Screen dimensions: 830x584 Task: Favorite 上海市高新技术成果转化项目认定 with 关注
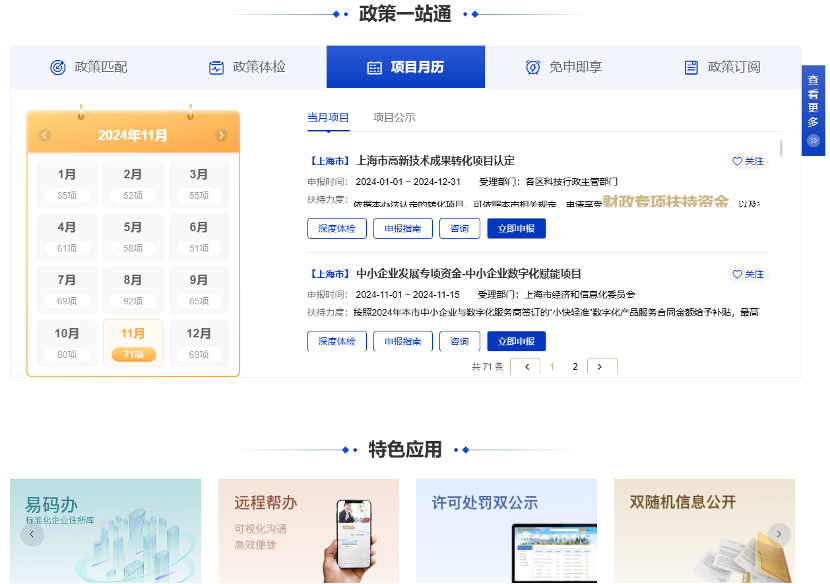[747, 161]
